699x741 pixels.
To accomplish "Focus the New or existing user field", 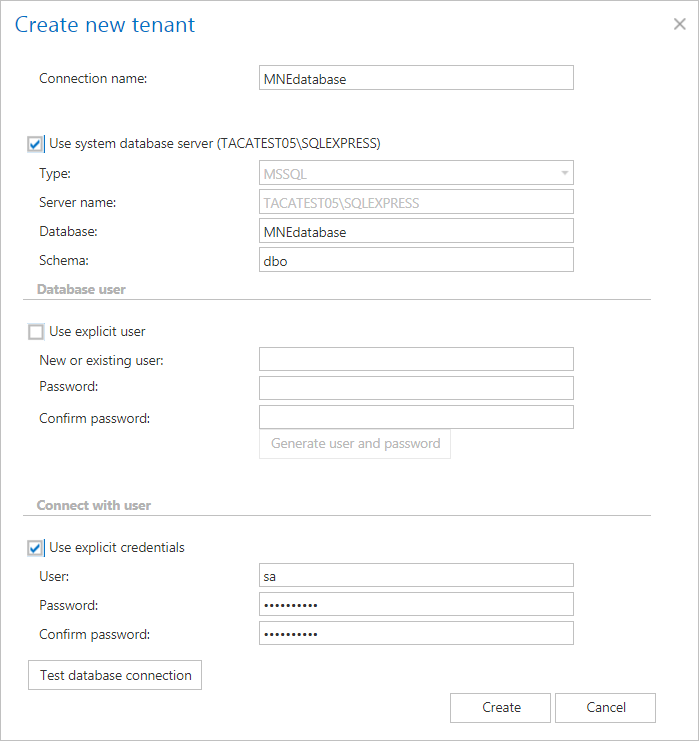I will pos(415,359).
